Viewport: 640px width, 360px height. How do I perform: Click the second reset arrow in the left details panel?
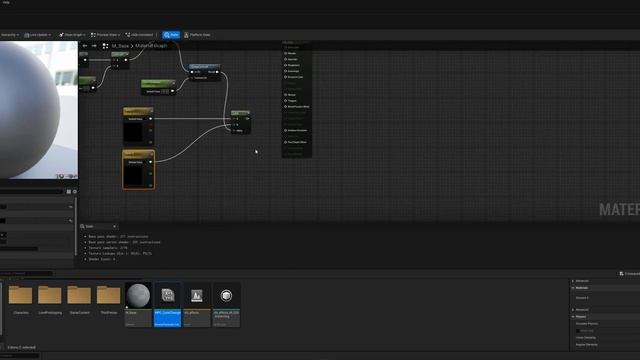pyautogui.click(x=71, y=221)
